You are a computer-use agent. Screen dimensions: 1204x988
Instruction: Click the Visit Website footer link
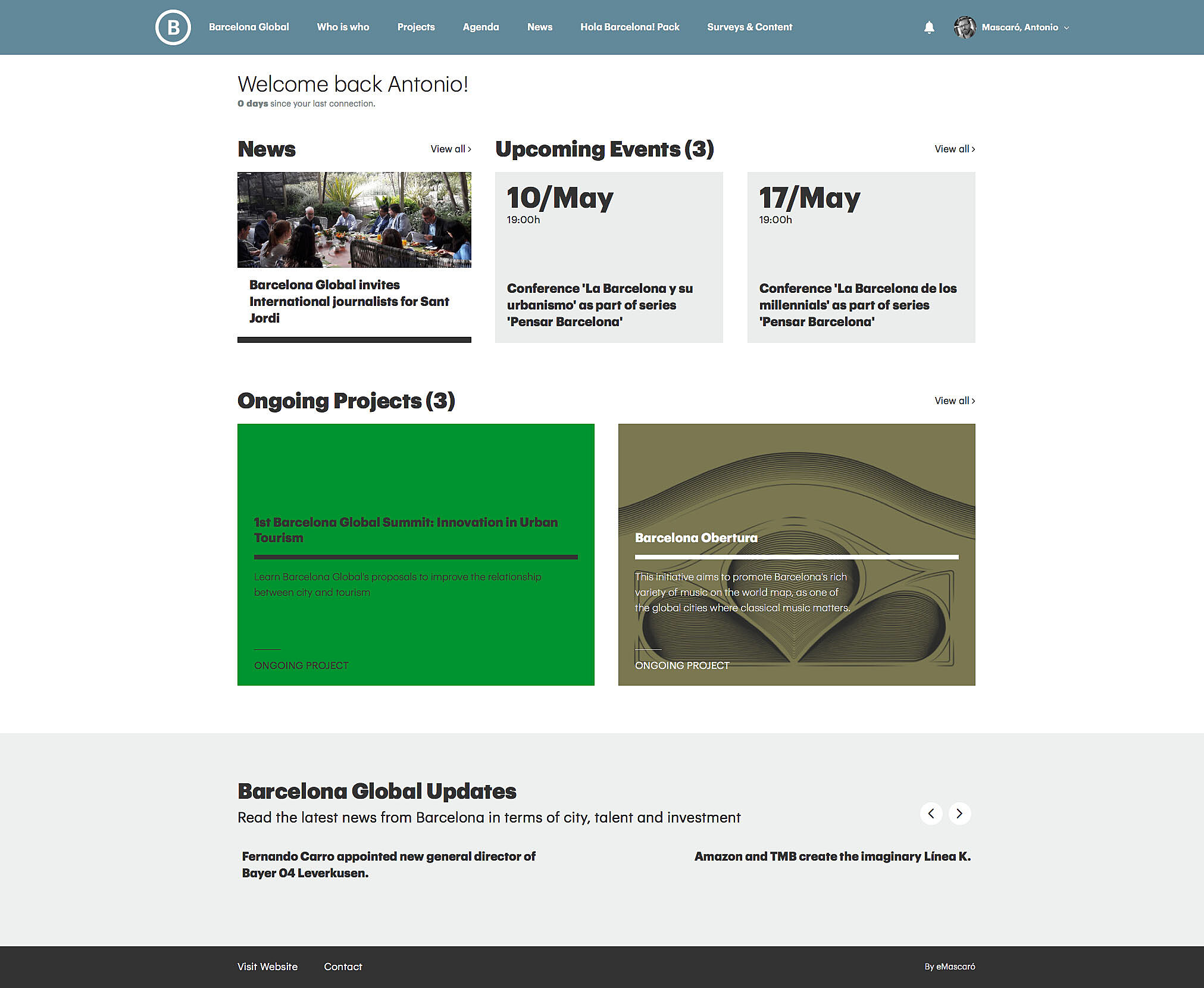[267, 967]
